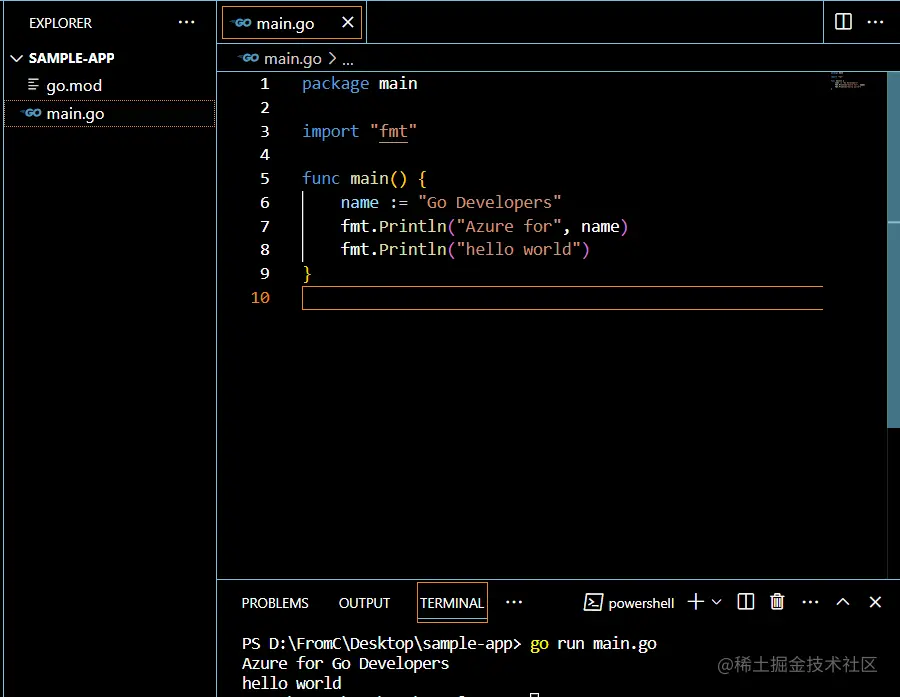Viewport: 900px width, 697px height.
Task: Open editor more actions menu
Action: pyautogui.click(x=875, y=22)
